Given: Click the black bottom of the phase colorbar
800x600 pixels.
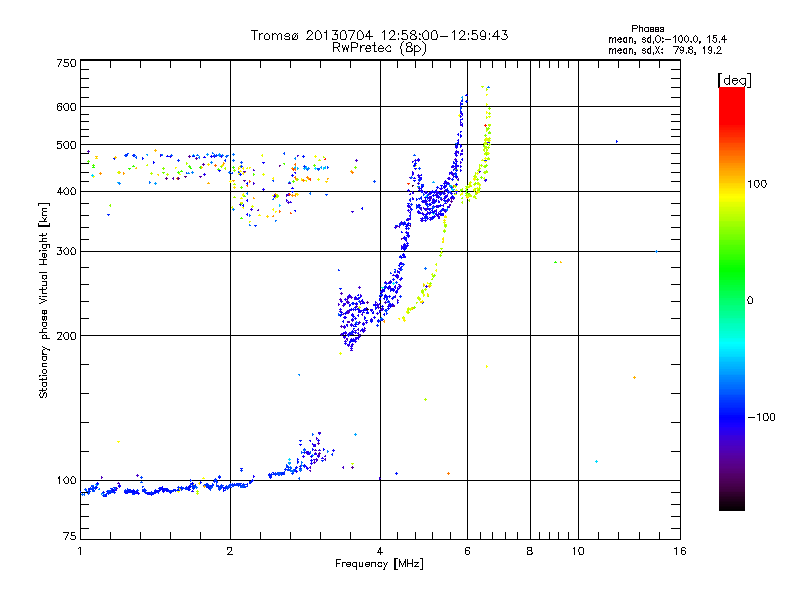Looking at the screenshot, I should coord(732,503).
